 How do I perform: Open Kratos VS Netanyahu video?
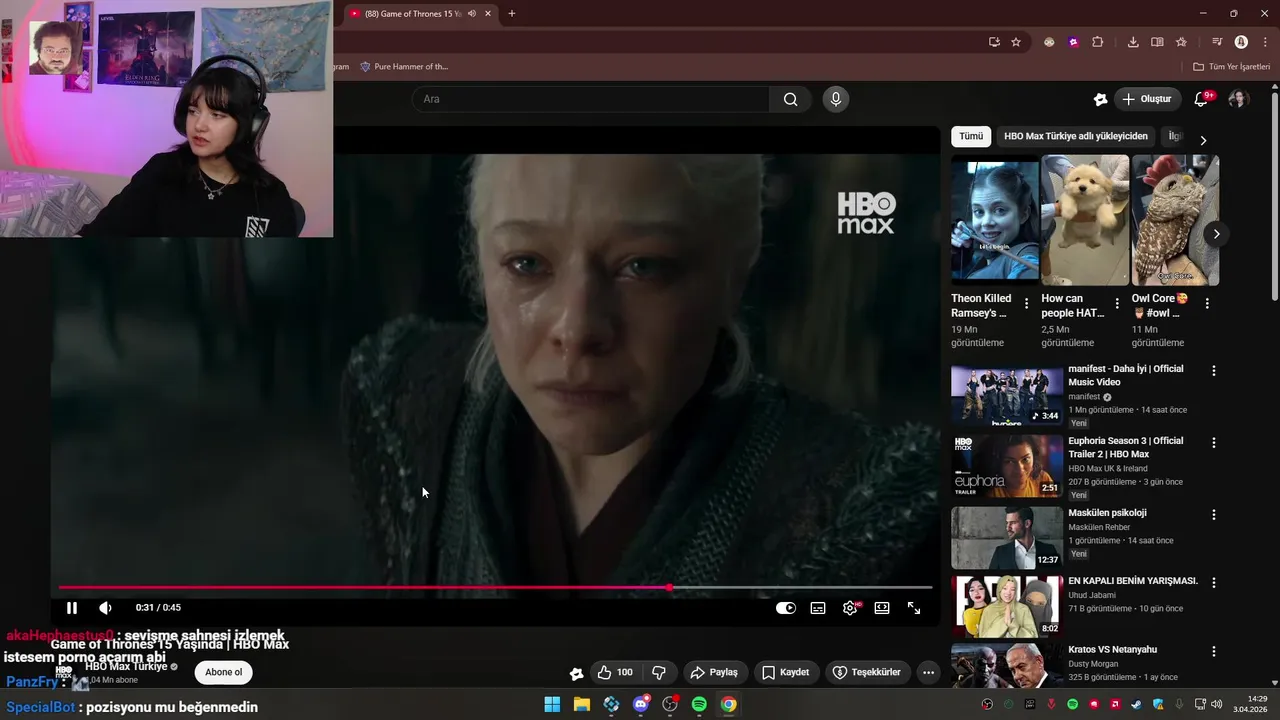tap(1007, 665)
